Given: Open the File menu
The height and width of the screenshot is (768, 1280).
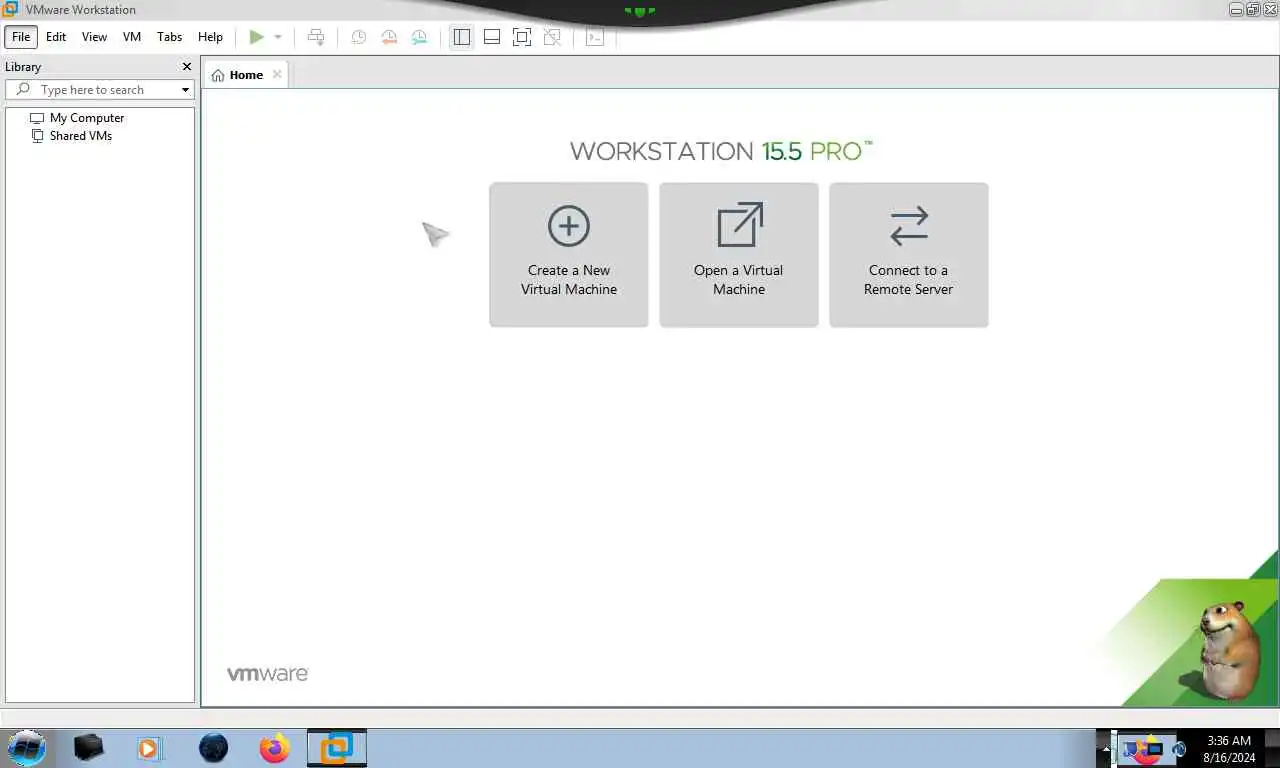Looking at the screenshot, I should point(21,37).
